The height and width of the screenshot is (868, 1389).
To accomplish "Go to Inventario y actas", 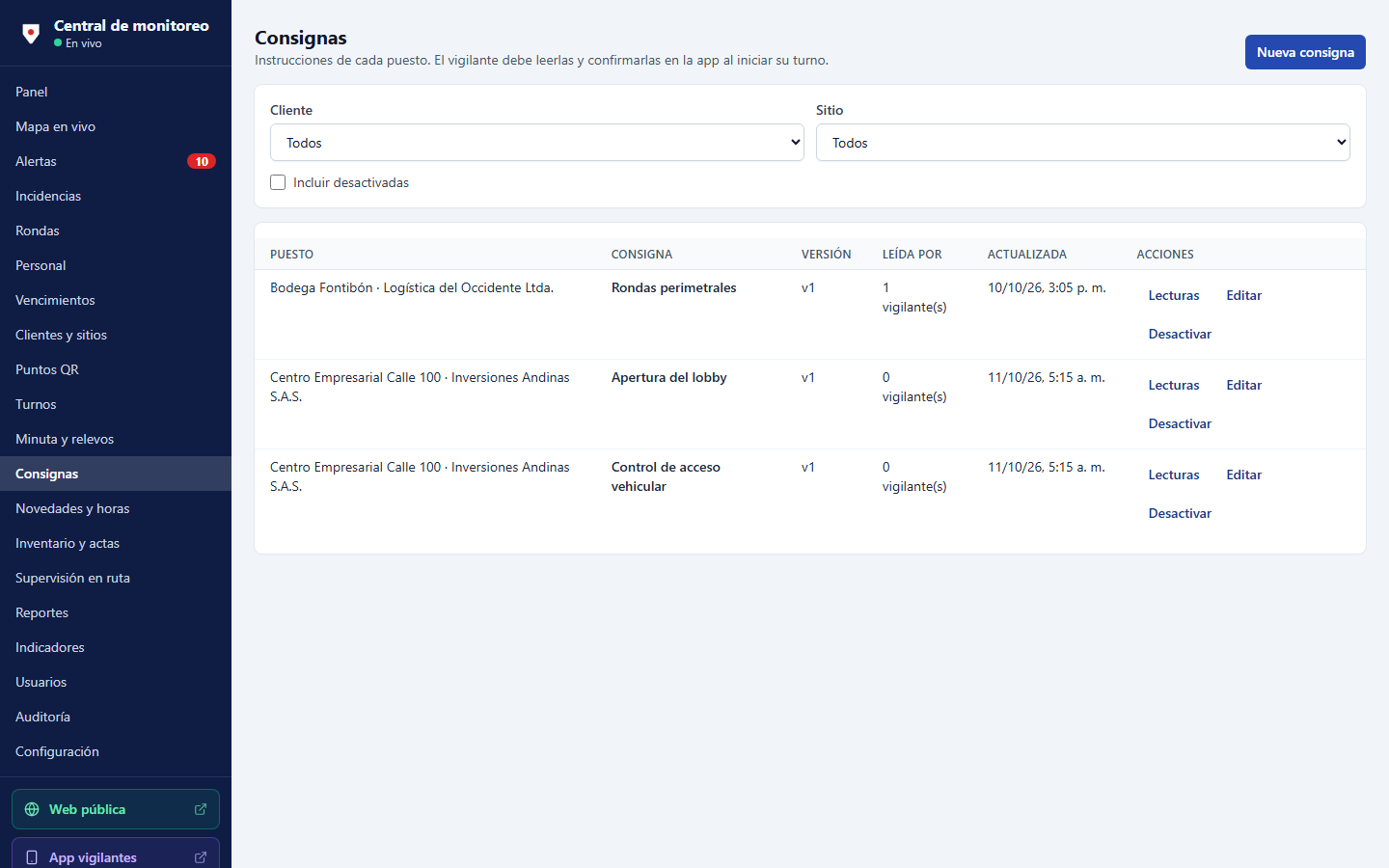I will [x=116, y=543].
